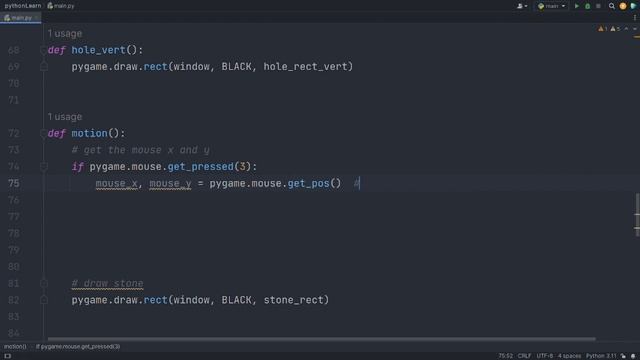The image size is (640, 360).
Task: Click the green Run button
Action: (x=576, y=6)
